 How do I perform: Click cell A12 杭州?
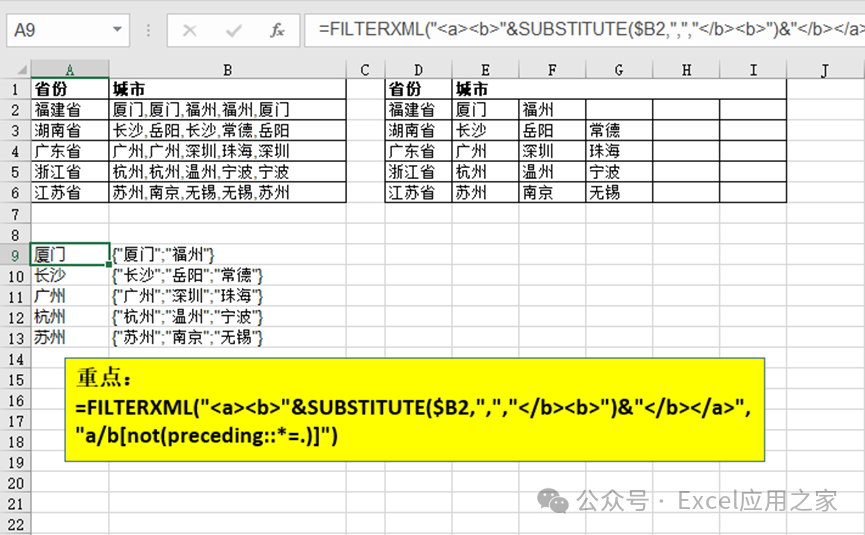pyautogui.click(x=70, y=317)
